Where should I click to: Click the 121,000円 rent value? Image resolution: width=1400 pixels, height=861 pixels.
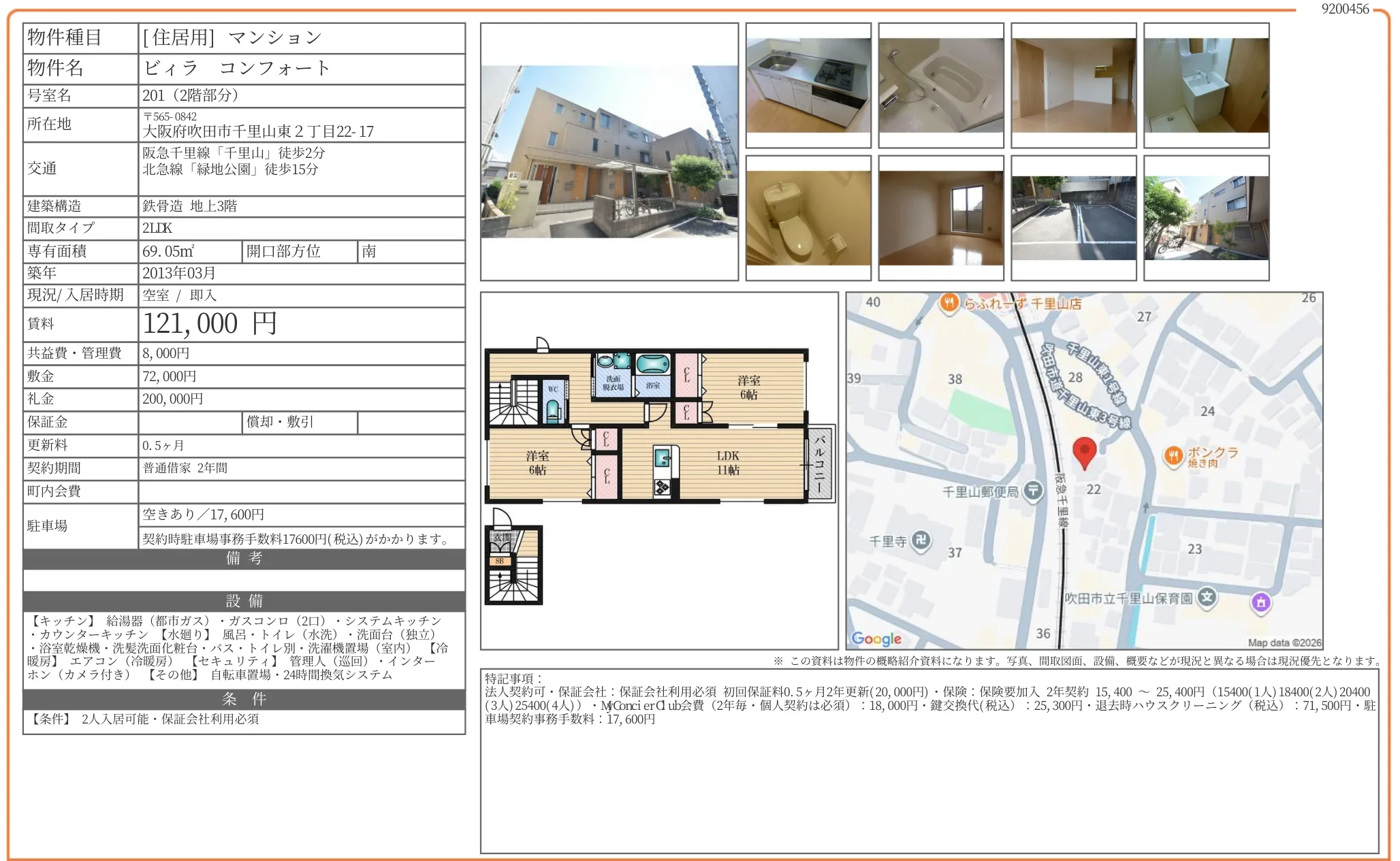[x=210, y=324]
